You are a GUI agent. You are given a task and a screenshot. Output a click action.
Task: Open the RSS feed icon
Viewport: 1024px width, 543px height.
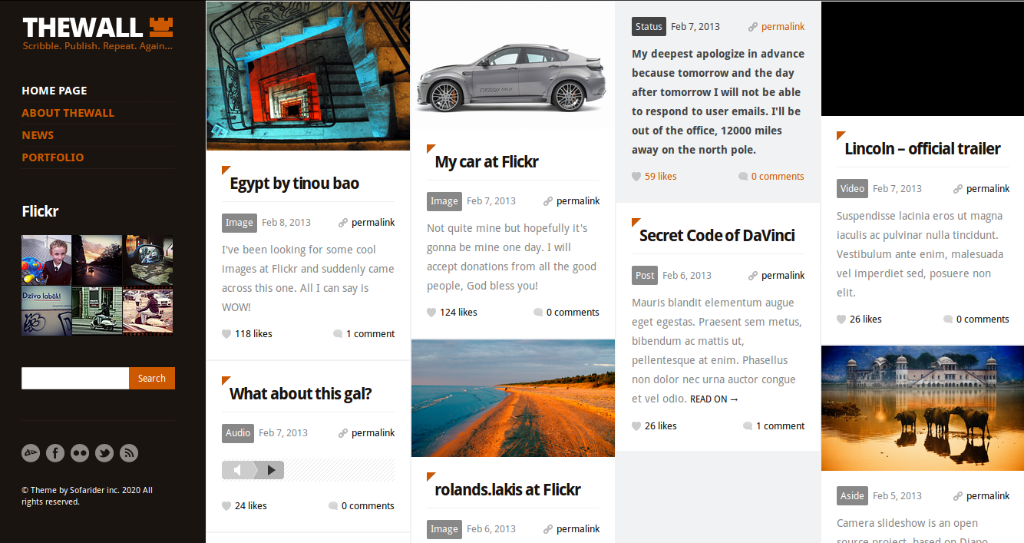click(x=129, y=453)
